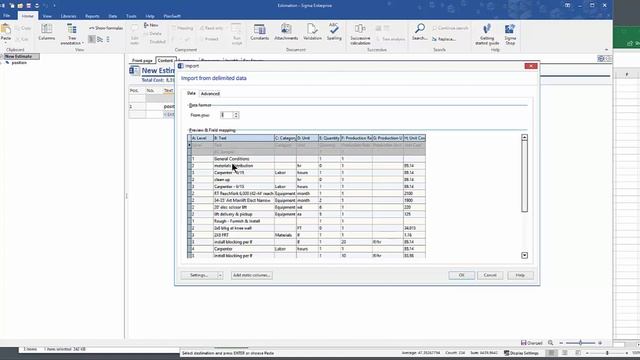This screenshot has height=360, width=640.
Task: Click the zoom slider handle in the Sigma status bar
Action: point(580,343)
